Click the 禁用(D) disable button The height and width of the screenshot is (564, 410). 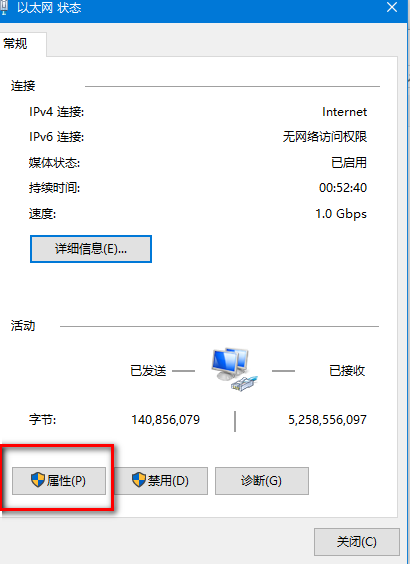(x=161, y=481)
